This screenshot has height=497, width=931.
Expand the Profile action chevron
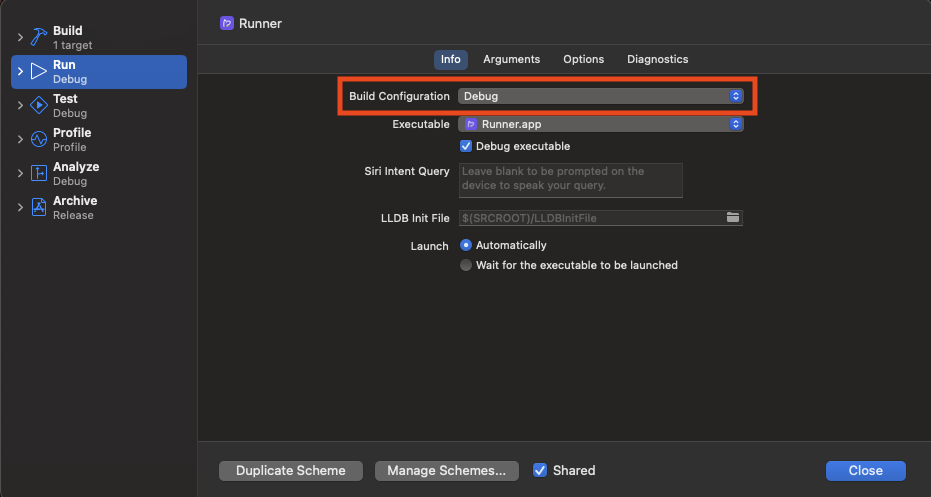[20, 140]
